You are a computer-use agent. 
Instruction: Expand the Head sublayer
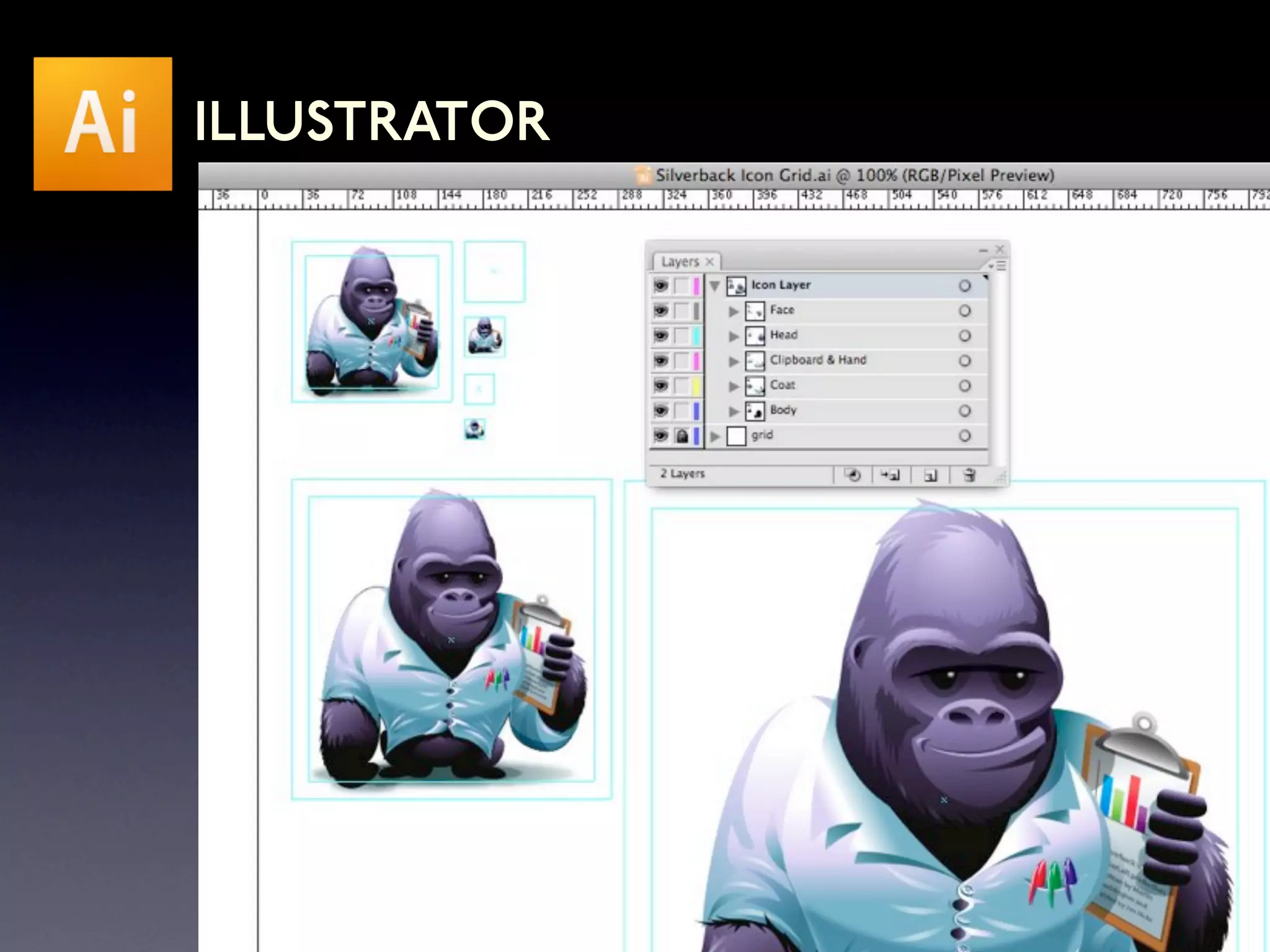[734, 337]
